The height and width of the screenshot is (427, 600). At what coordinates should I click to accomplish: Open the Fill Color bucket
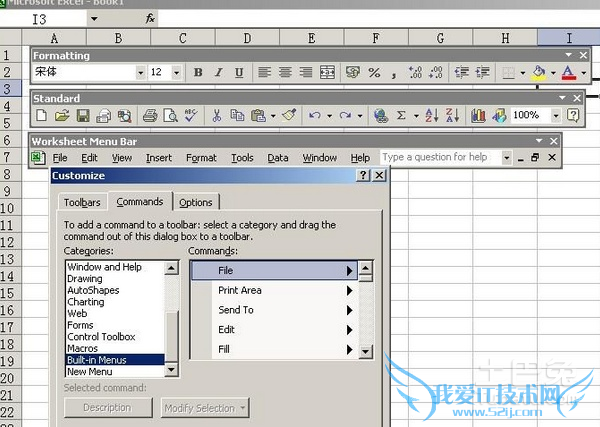pos(539,72)
